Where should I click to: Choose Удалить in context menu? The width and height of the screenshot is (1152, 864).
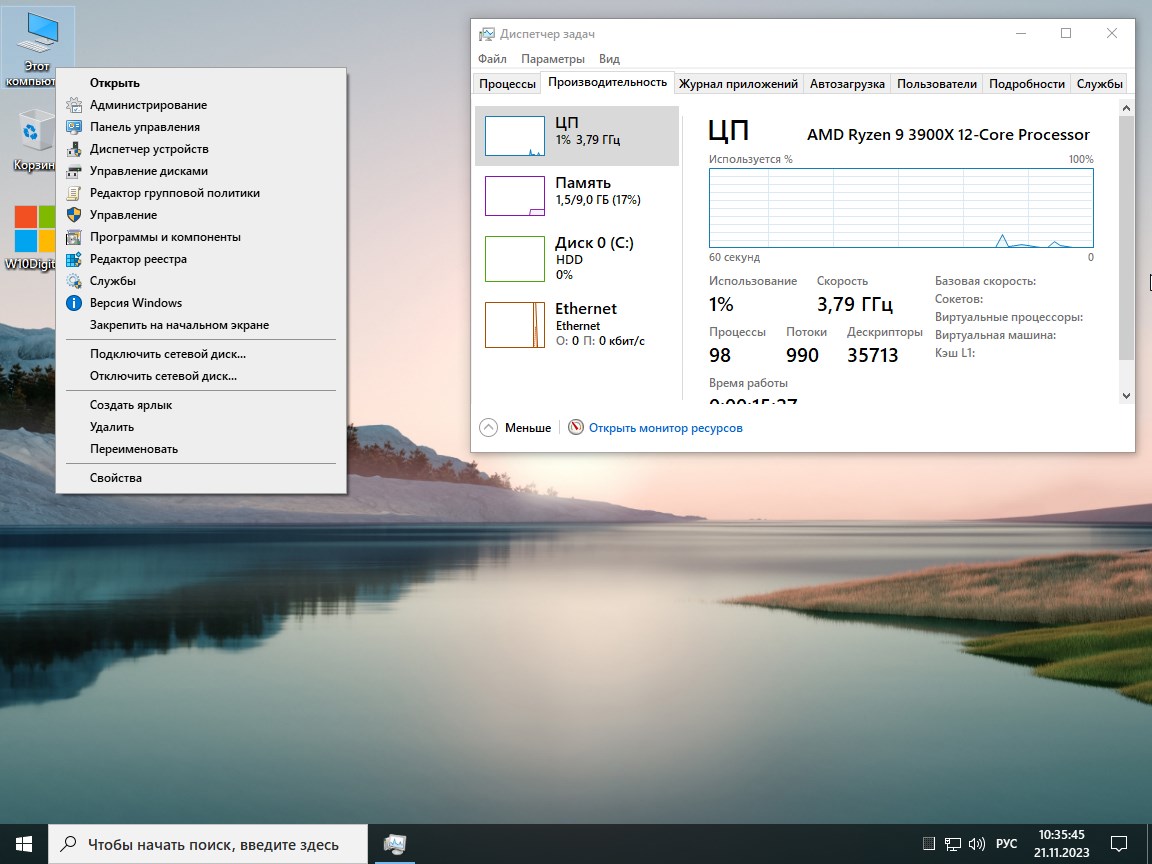tap(201, 427)
